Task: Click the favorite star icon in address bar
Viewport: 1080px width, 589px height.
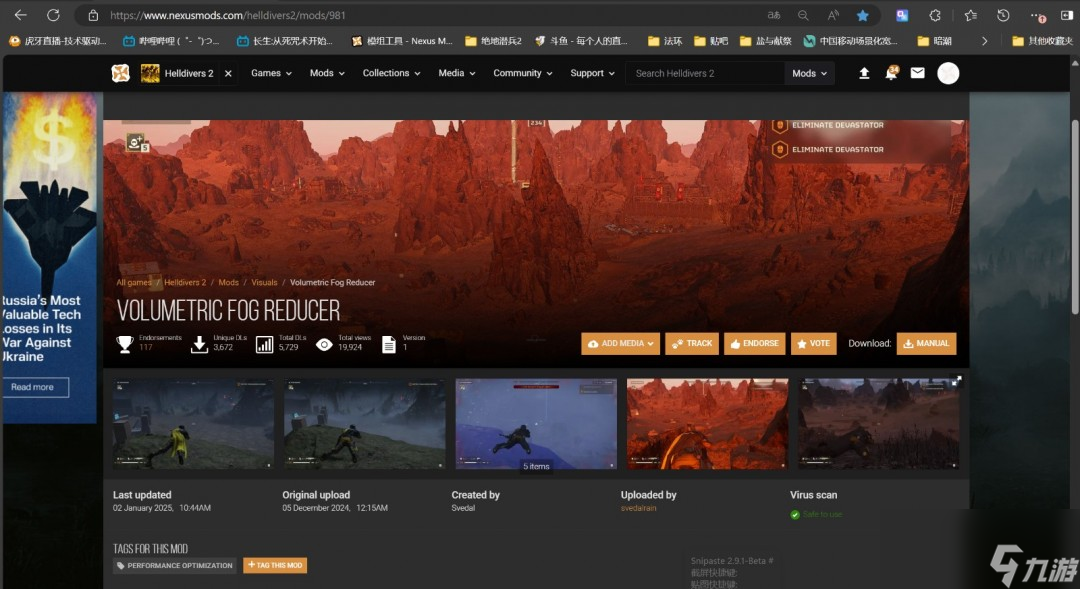Action: [x=862, y=15]
